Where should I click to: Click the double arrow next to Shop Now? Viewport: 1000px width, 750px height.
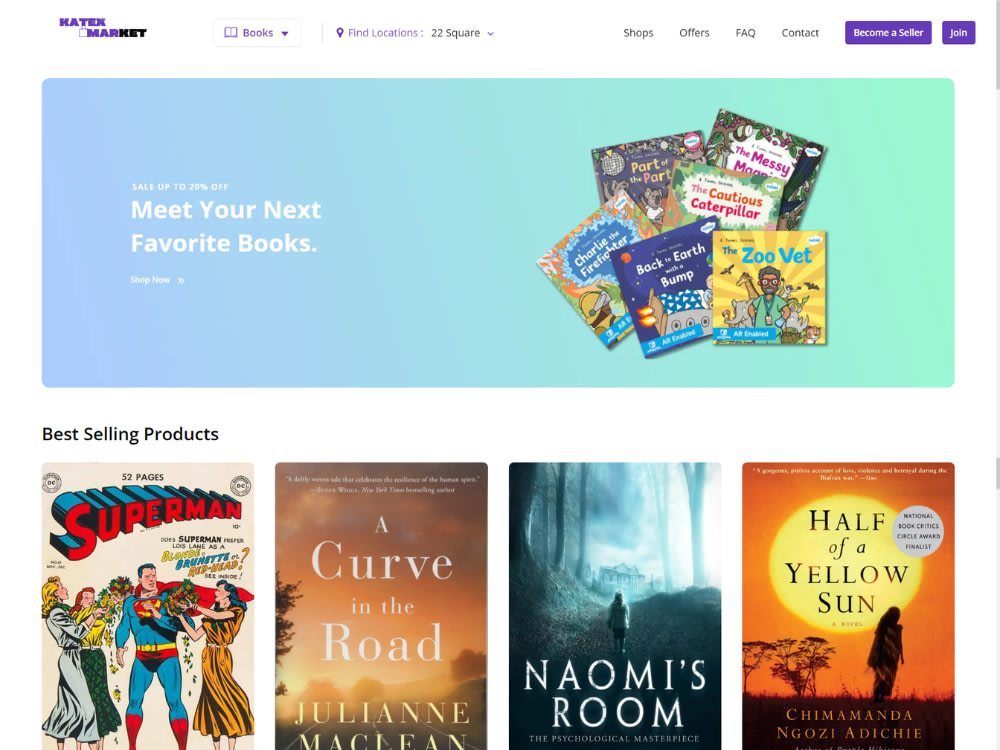181,281
